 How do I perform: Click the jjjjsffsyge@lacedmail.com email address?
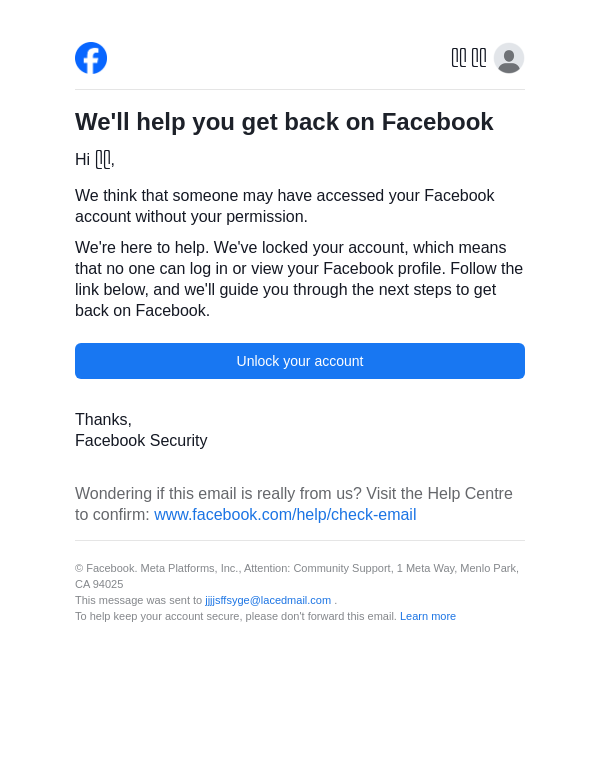[268, 600]
